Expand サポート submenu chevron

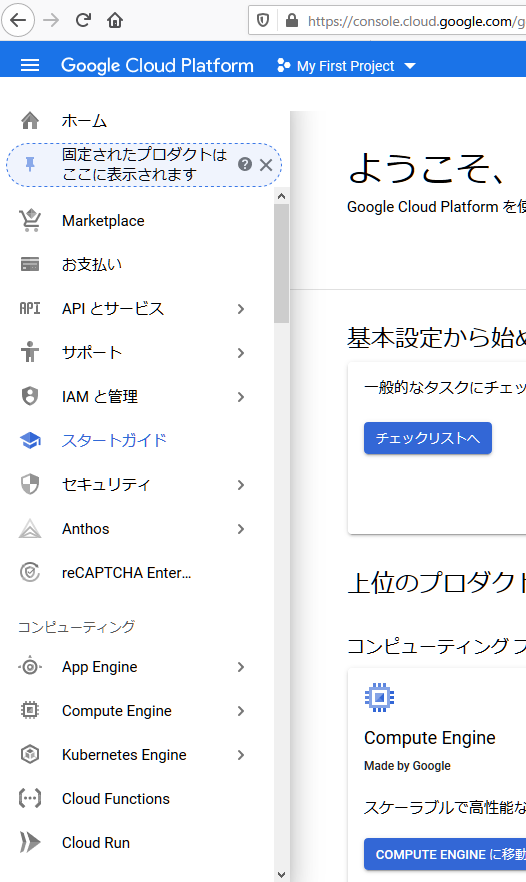(241, 353)
